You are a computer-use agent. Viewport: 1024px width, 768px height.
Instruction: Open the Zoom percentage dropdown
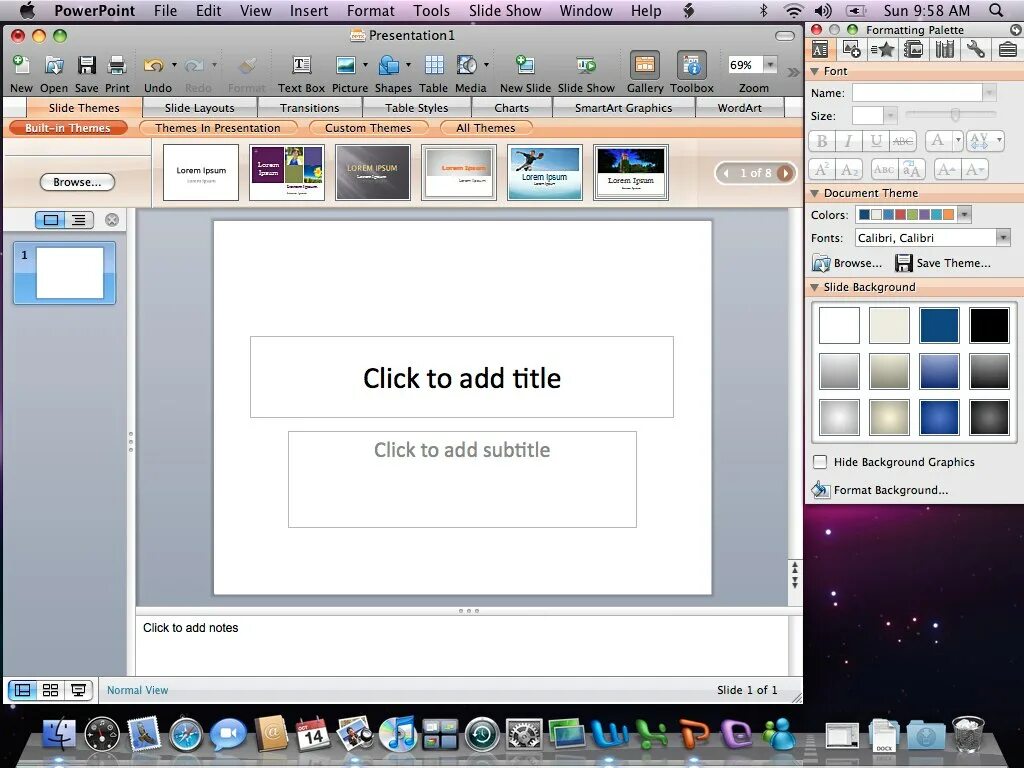(x=771, y=65)
